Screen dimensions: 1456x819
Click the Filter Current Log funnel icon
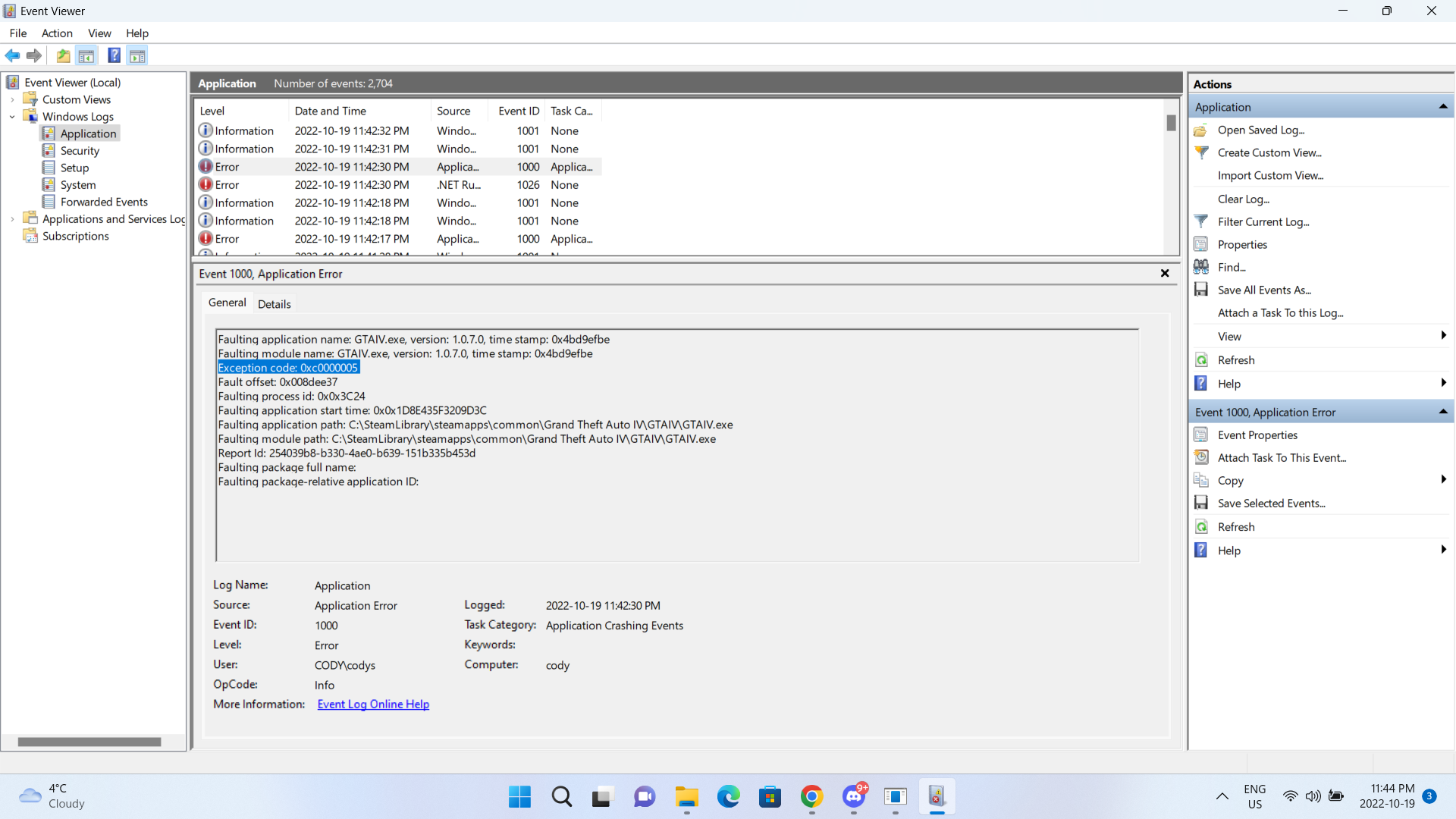1201,221
